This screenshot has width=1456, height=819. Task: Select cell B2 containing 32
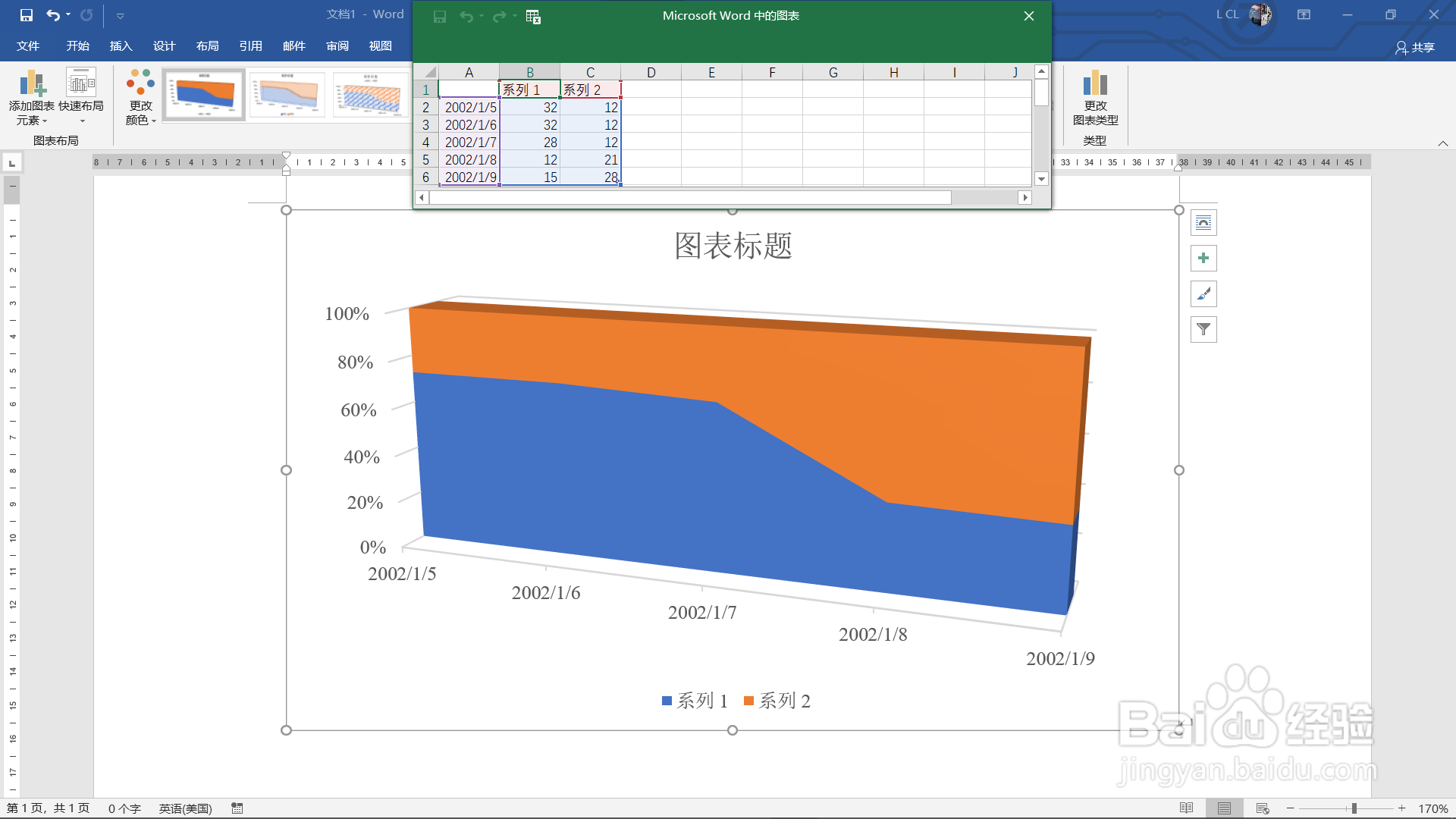(x=530, y=108)
